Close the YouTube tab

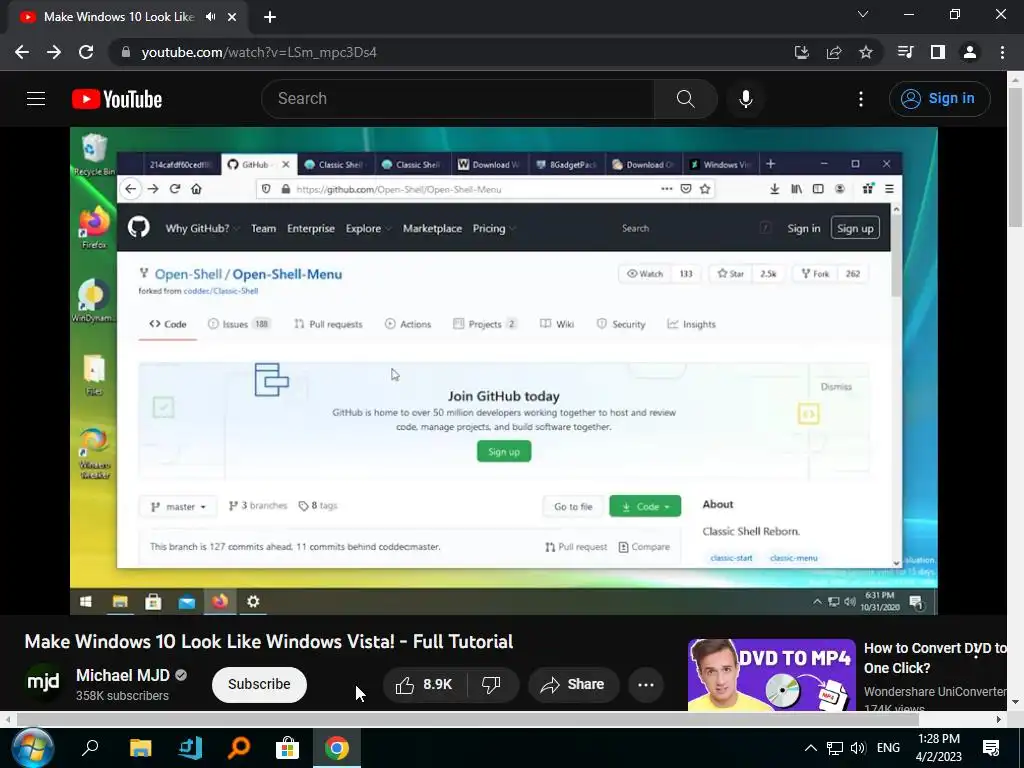tap(232, 17)
